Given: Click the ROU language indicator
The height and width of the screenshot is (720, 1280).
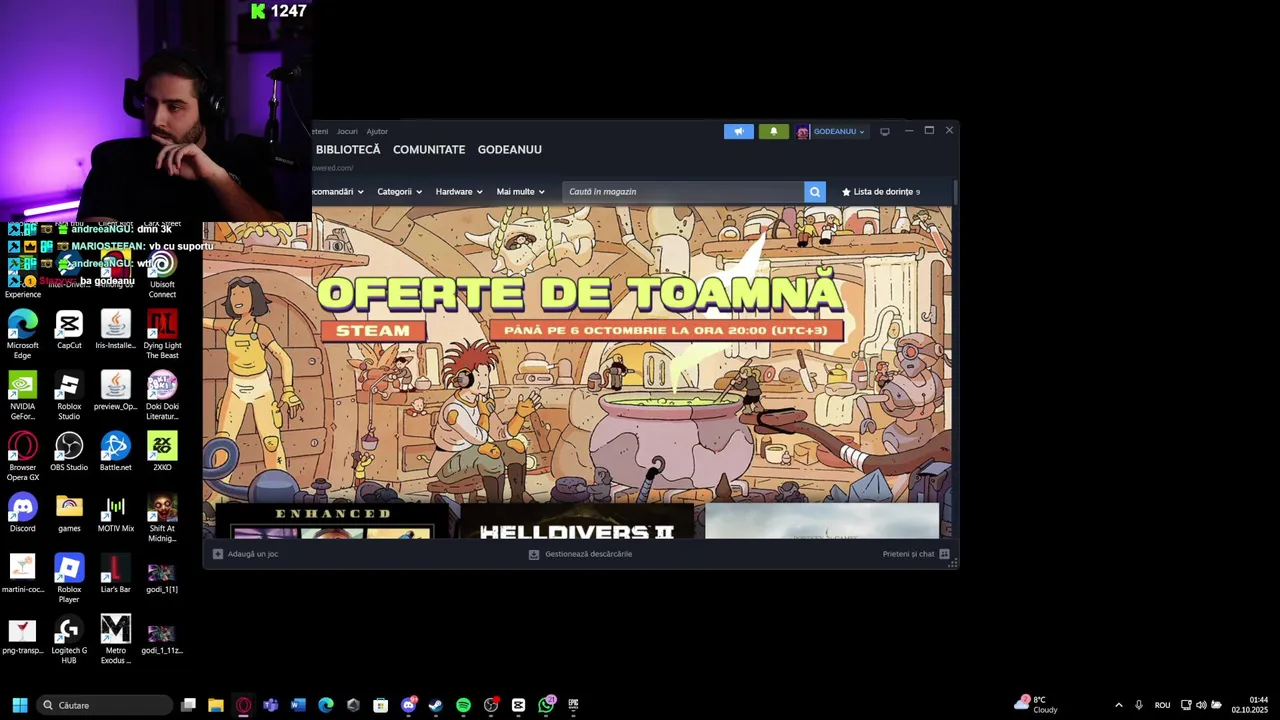Looking at the screenshot, I should (x=1162, y=705).
